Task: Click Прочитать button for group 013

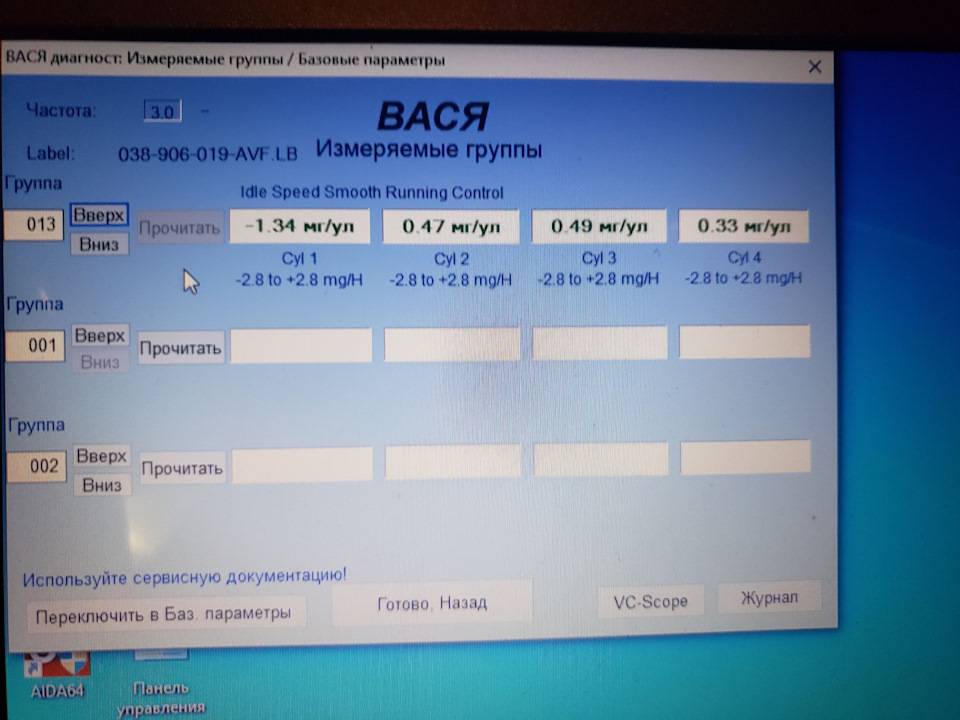Action: coord(180,228)
